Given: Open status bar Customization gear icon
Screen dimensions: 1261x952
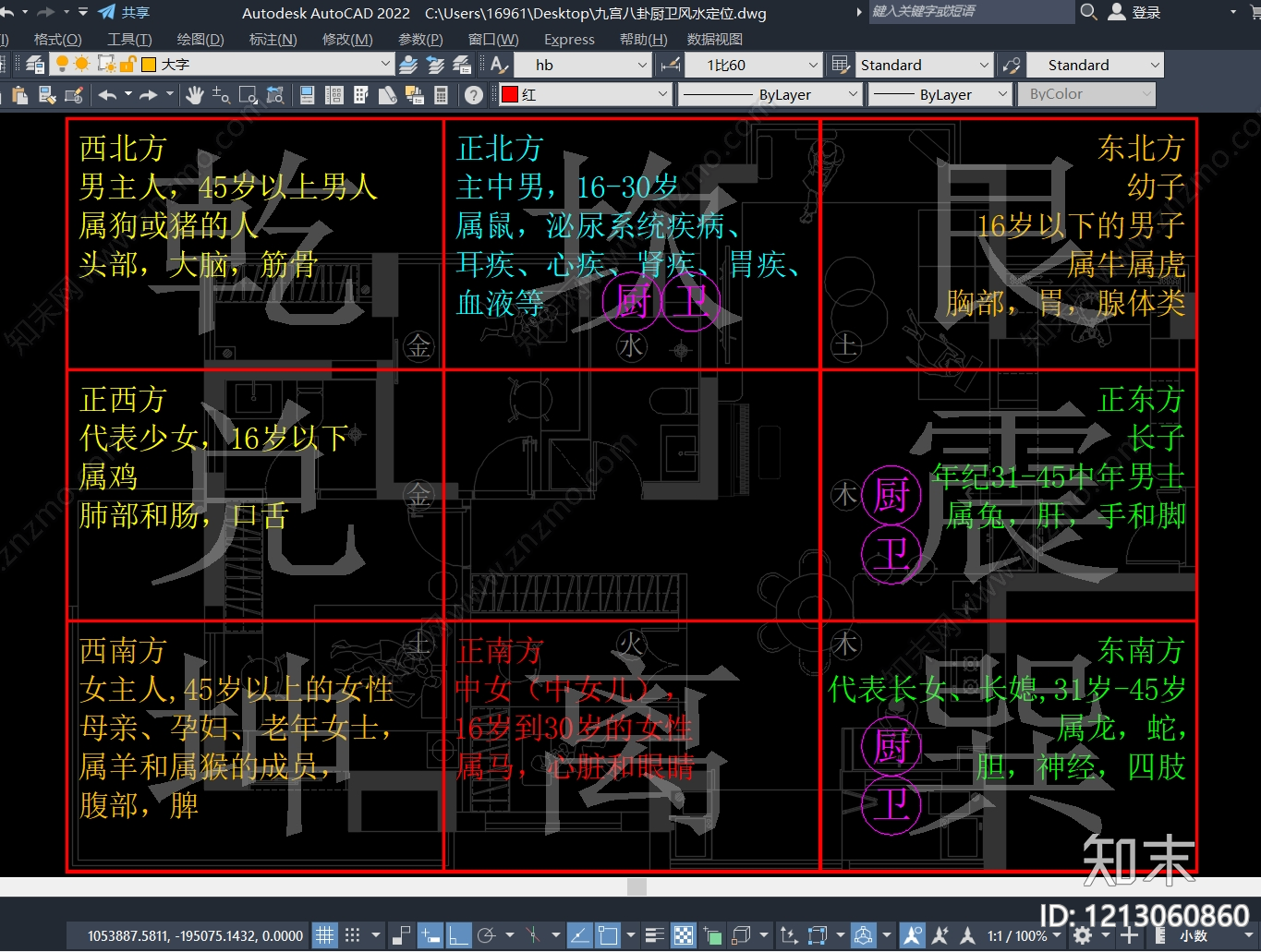Looking at the screenshot, I should point(1083,934).
